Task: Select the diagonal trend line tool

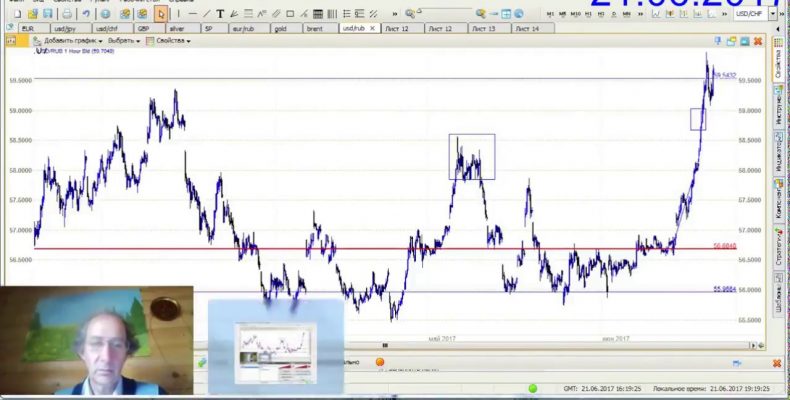Action: click(207, 14)
